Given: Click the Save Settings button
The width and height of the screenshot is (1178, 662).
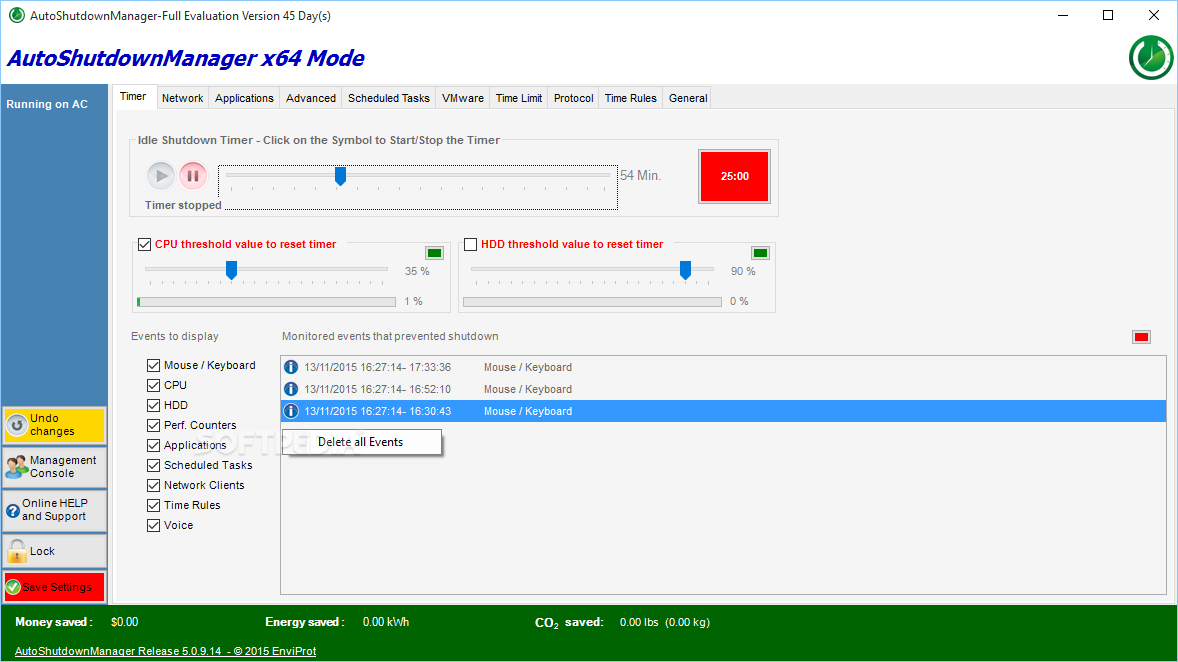Looking at the screenshot, I should pyautogui.click(x=55, y=587).
